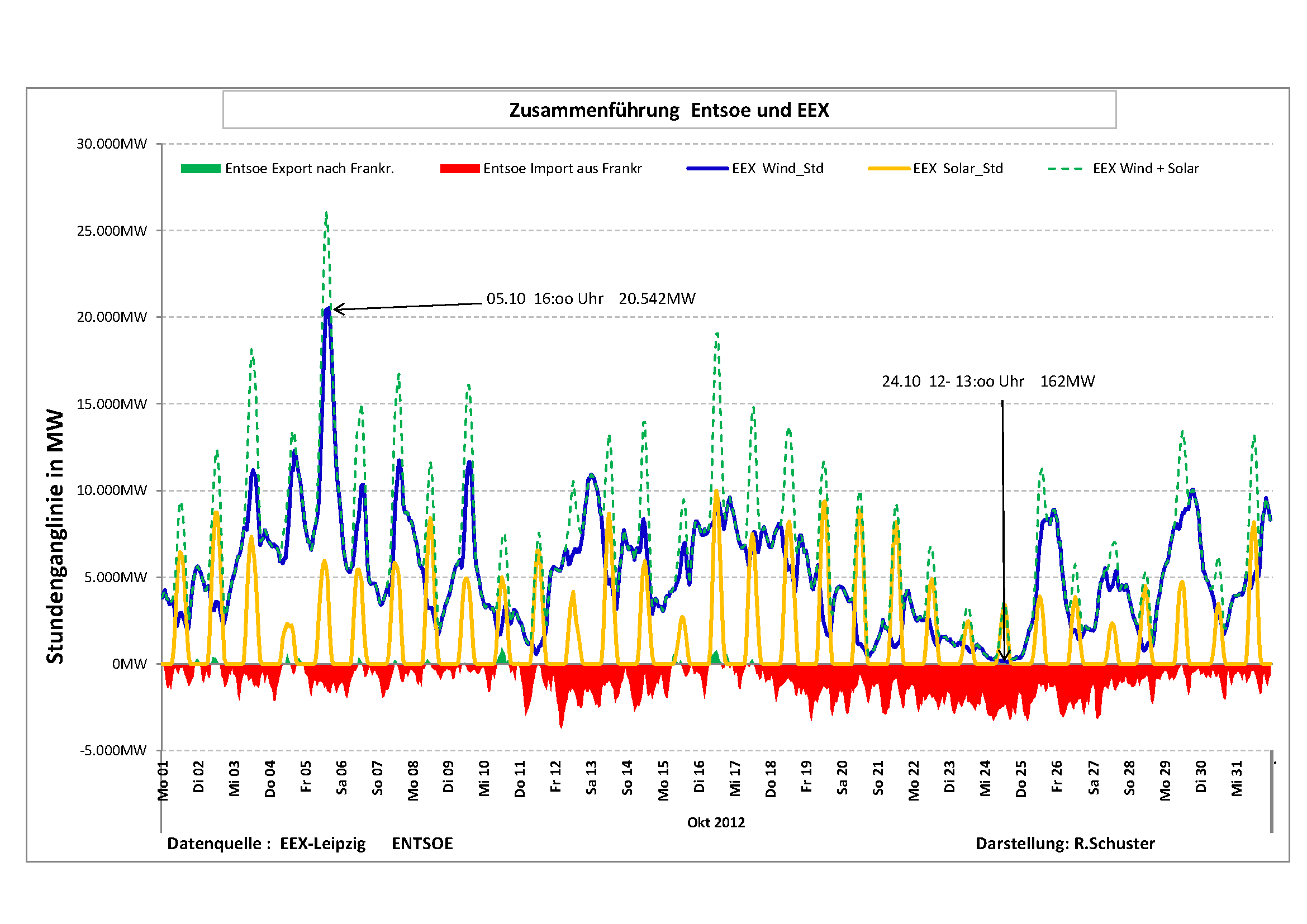Click the 0MW axis label
1307x924 pixels.
click(x=129, y=664)
